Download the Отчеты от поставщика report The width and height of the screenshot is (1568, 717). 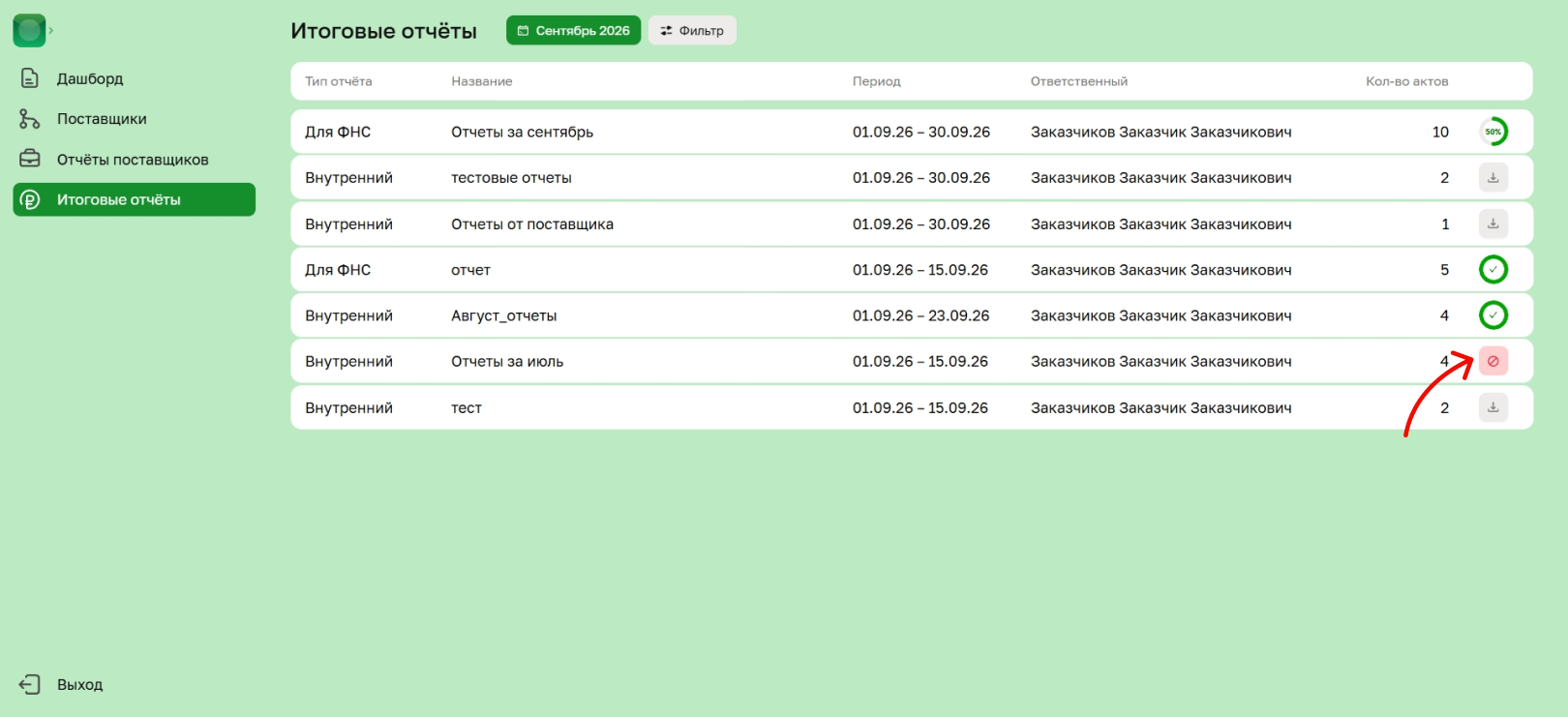coord(1493,224)
